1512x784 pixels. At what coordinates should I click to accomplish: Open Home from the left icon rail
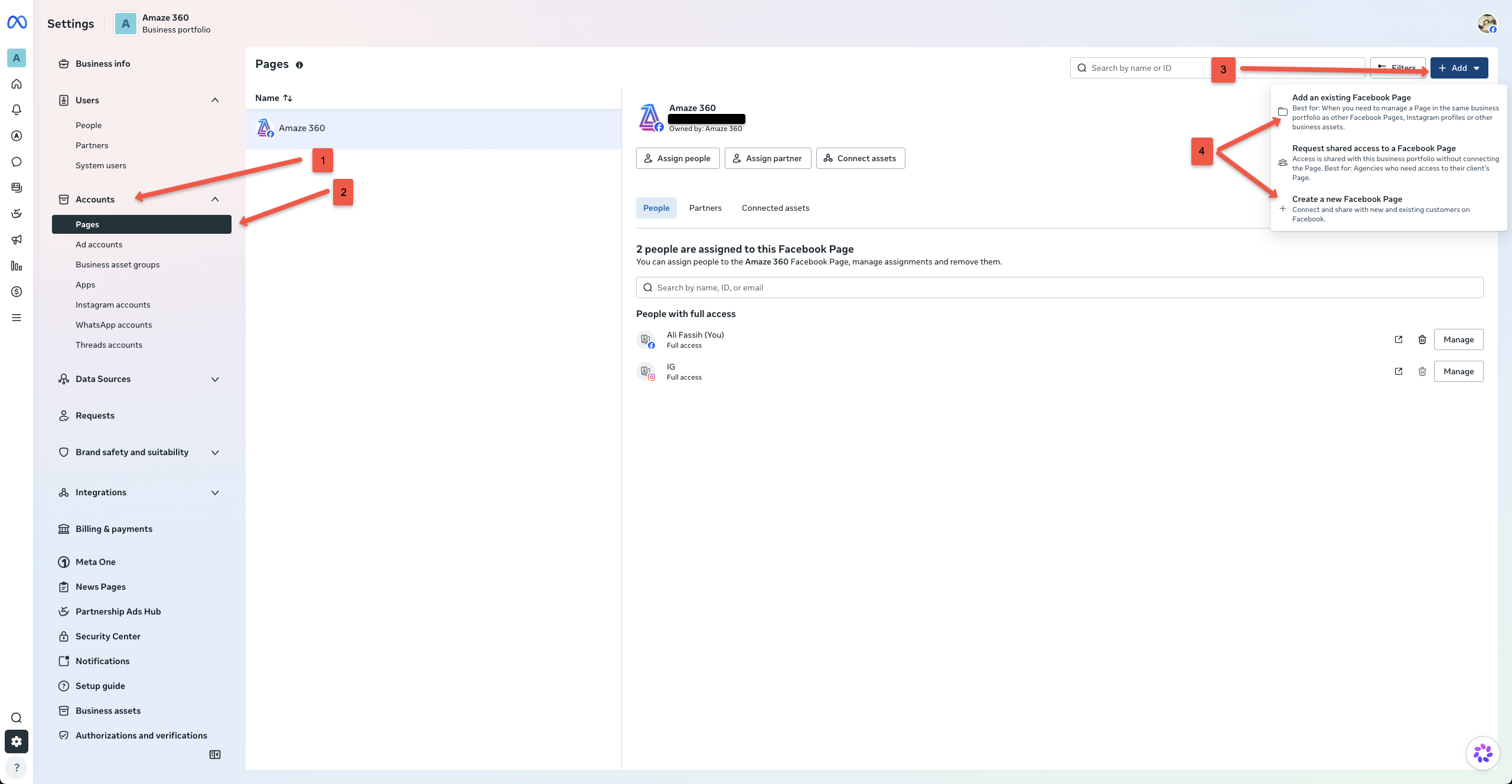pos(17,84)
